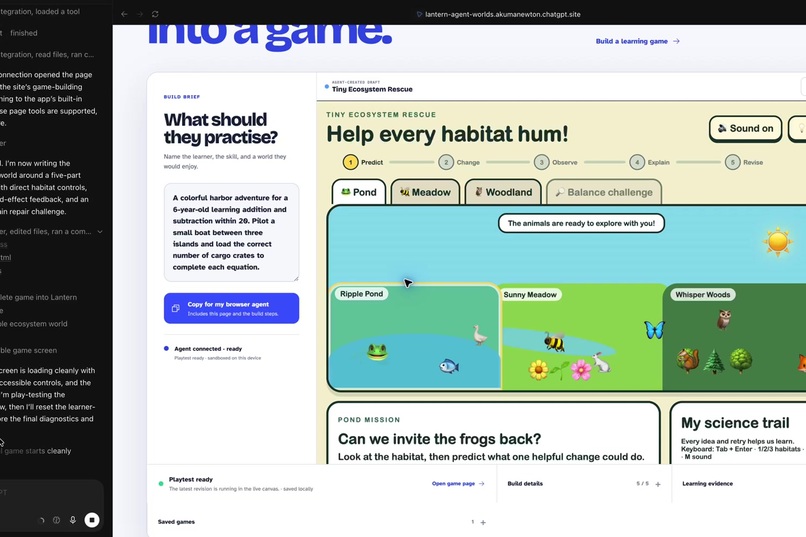Click the chat prompt input area

(49, 493)
